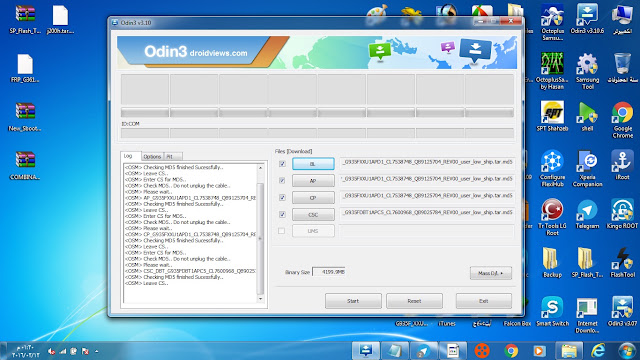Click the log scrollbar down arrow
640x360 pixels.
click(260, 299)
